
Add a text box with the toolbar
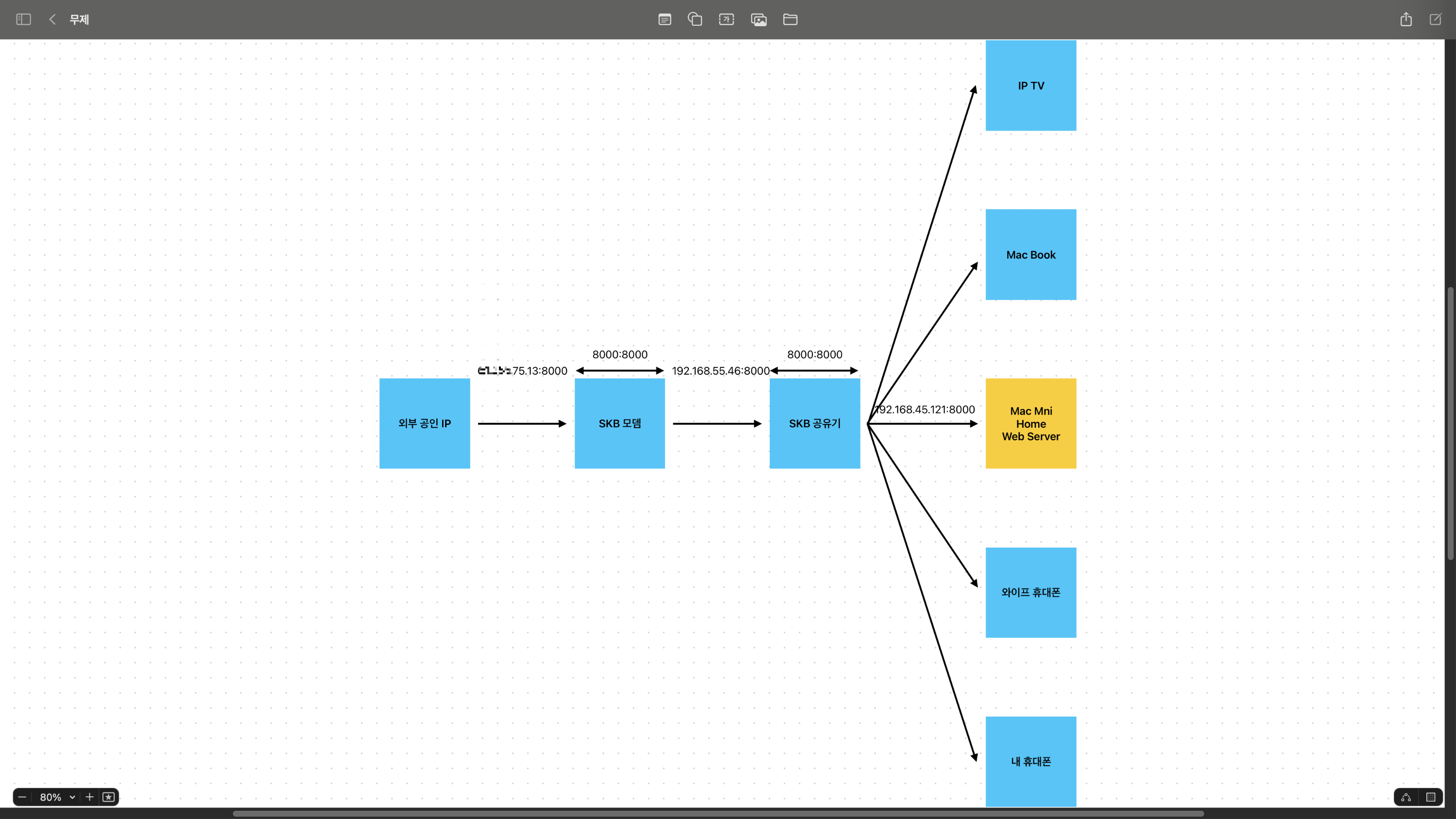click(727, 19)
